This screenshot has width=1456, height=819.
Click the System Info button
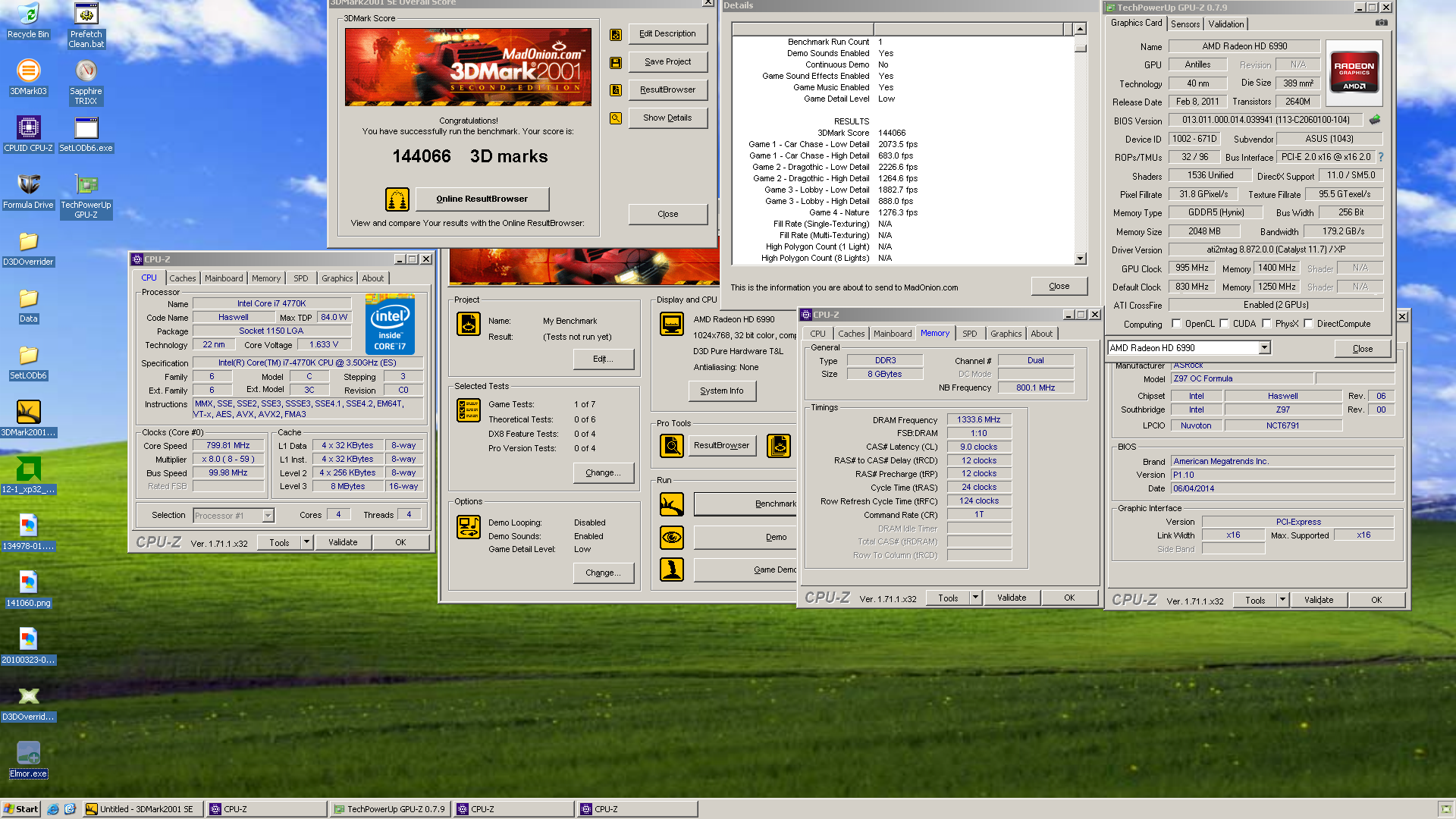coord(722,391)
